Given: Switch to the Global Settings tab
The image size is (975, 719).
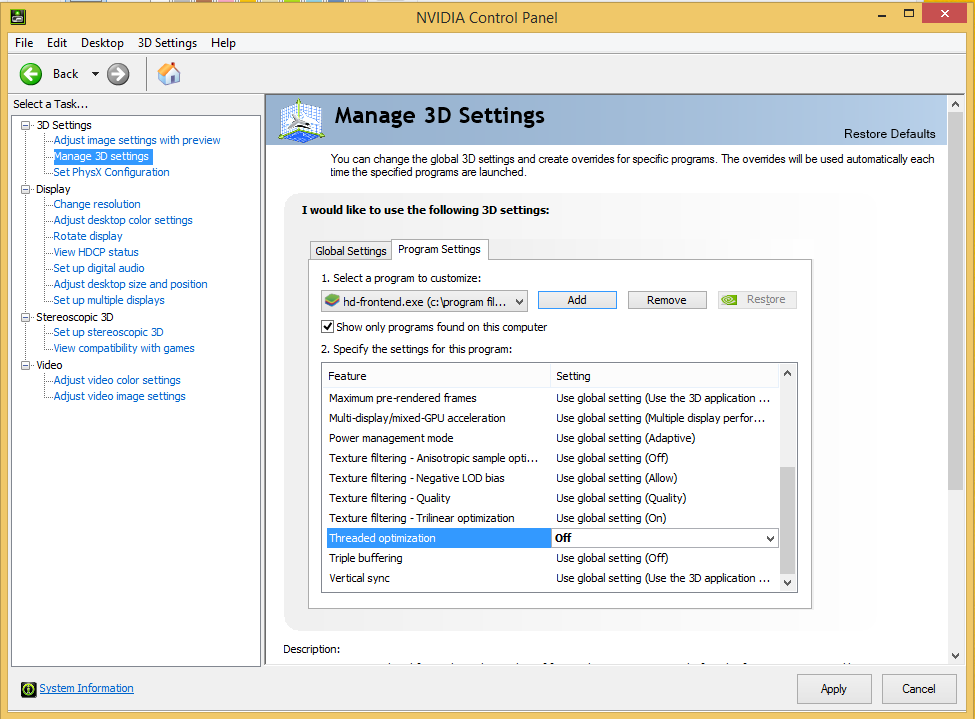Looking at the screenshot, I should click(x=351, y=251).
